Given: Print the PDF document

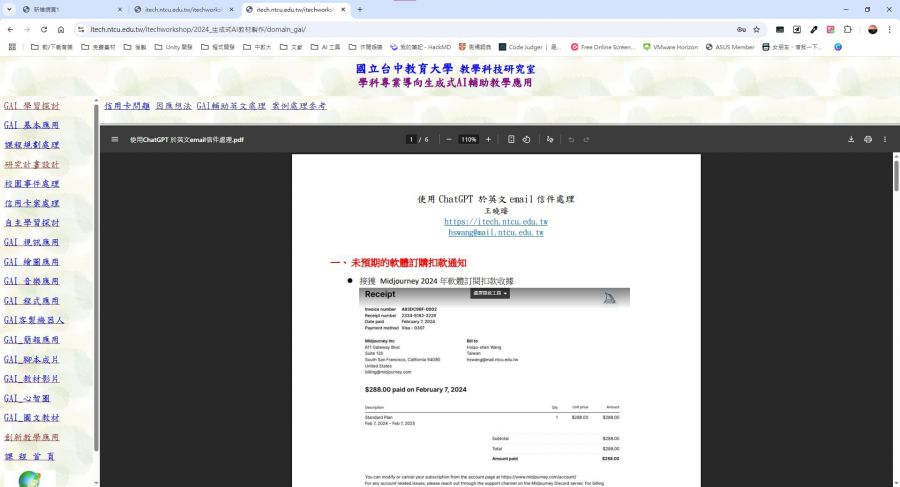Looking at the screenshot, I should click(868, 140).
